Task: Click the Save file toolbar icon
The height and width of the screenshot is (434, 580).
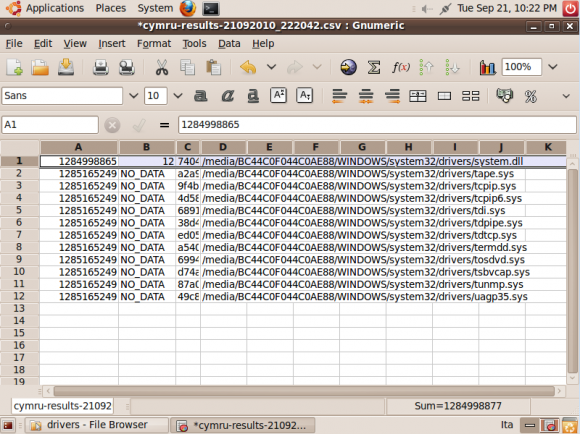Action: point(65,67)
